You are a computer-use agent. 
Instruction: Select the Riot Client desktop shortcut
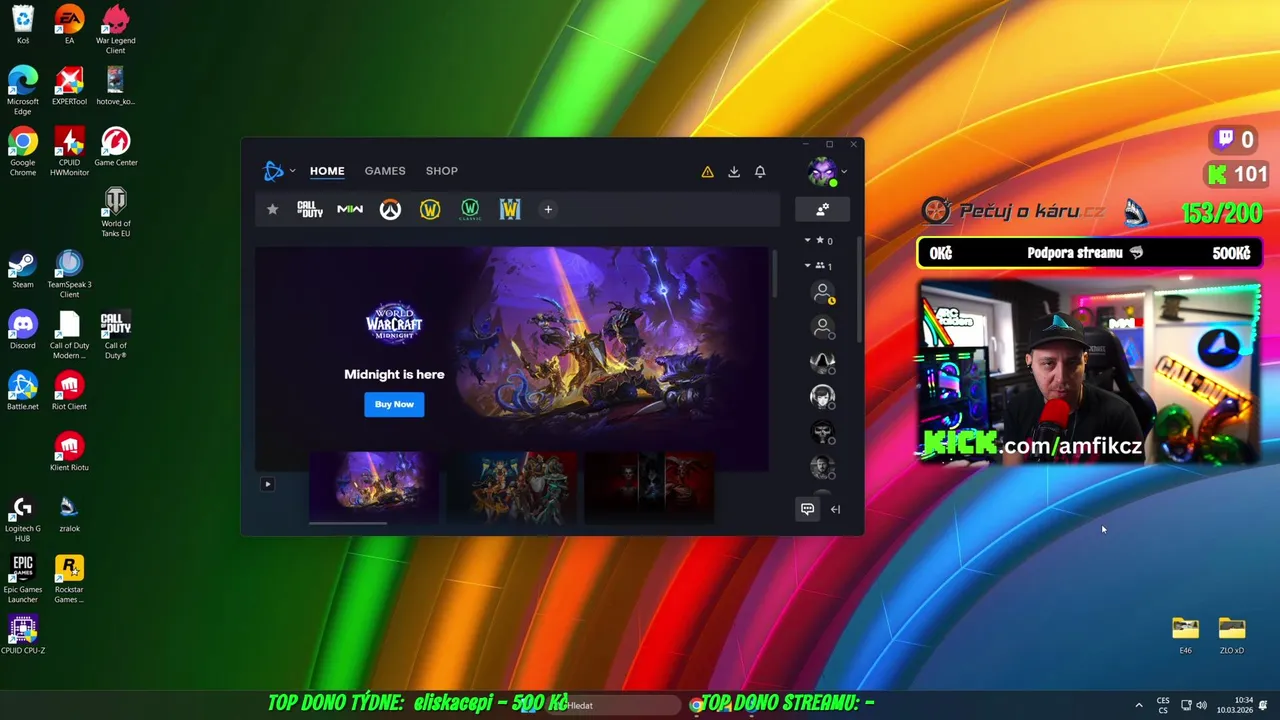click(x=69, y=391)
